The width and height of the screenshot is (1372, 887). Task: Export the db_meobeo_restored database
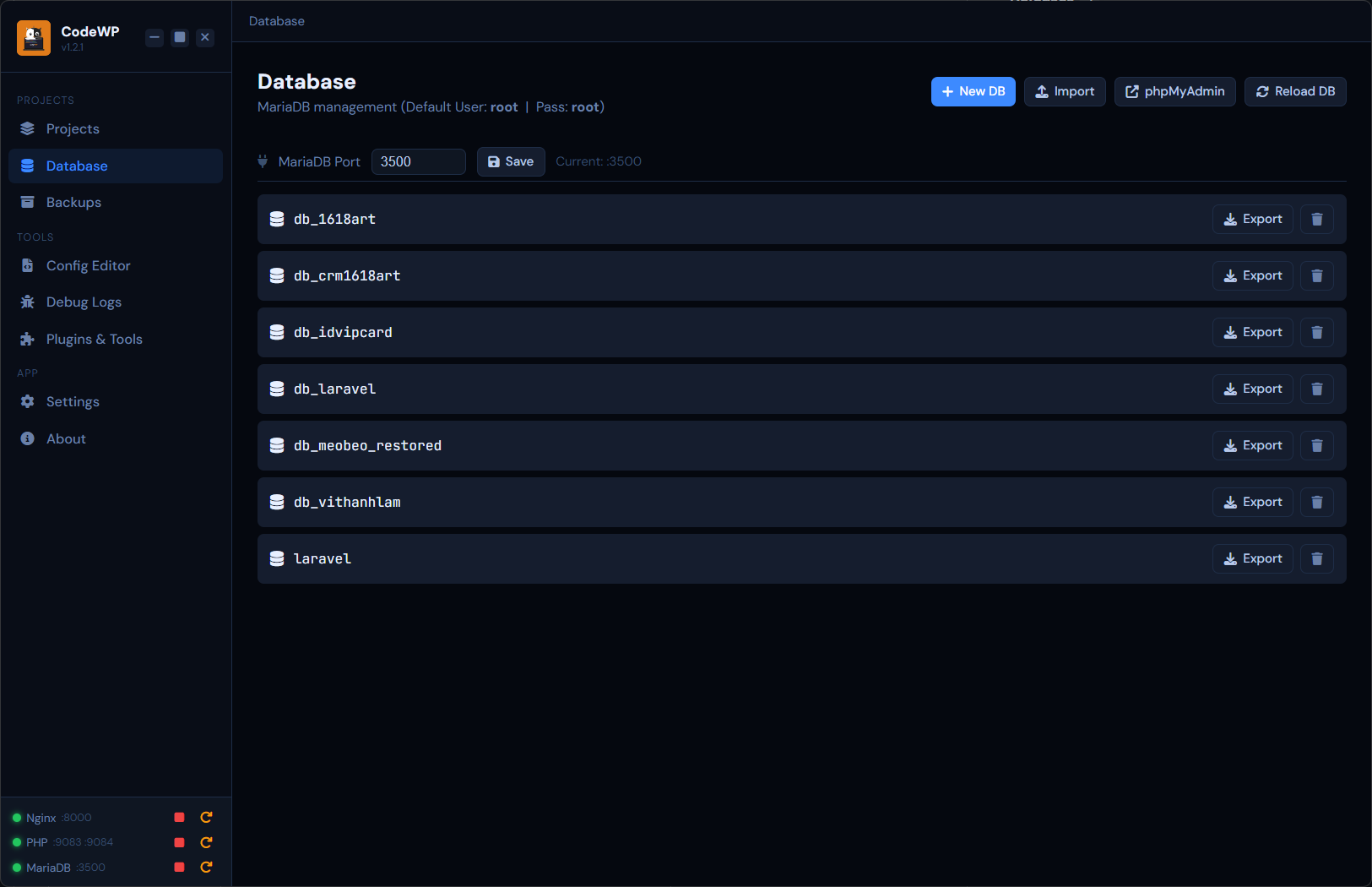click(1252, 446)
